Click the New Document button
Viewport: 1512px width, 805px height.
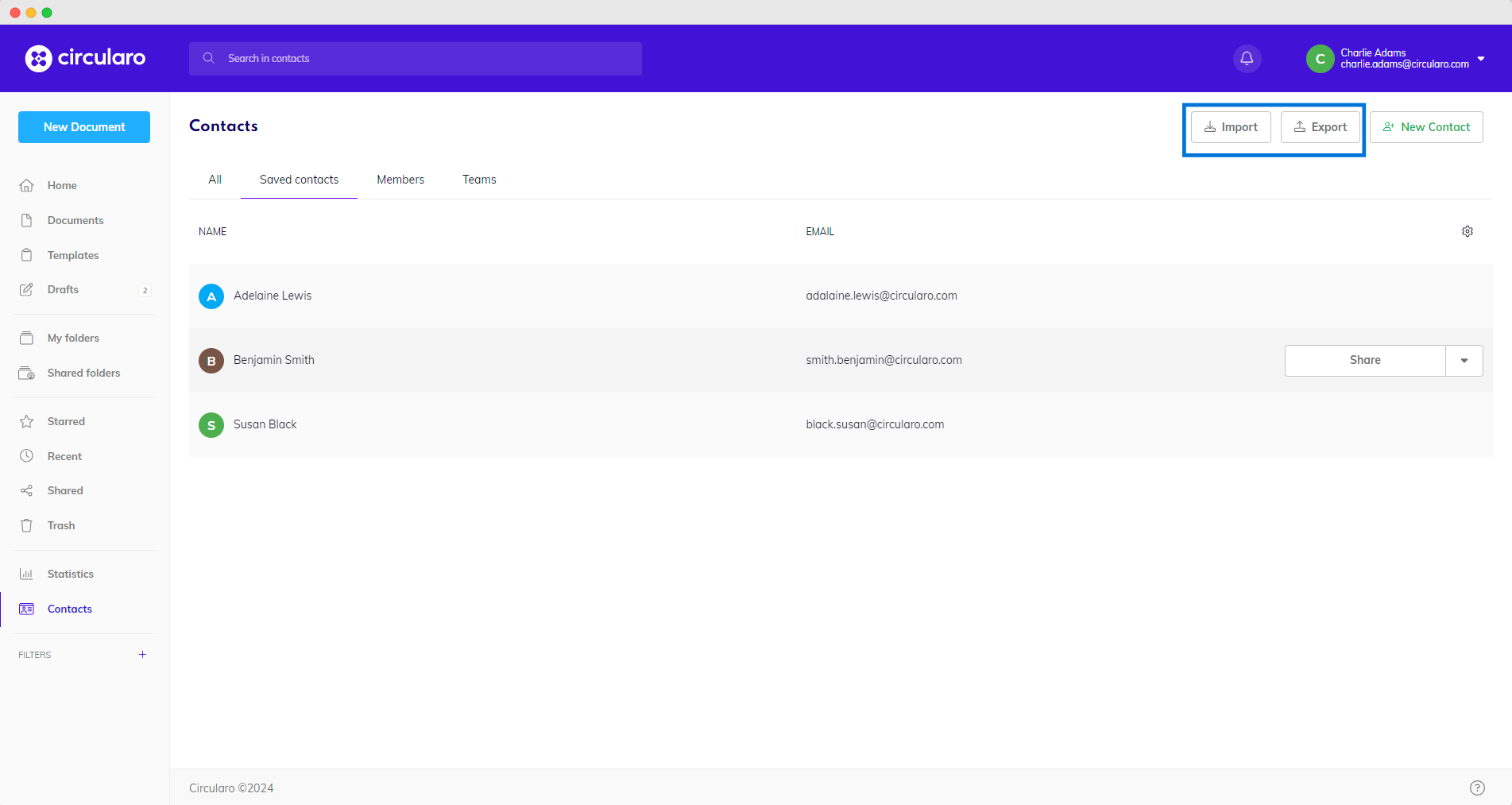click(x=84, y=127)
